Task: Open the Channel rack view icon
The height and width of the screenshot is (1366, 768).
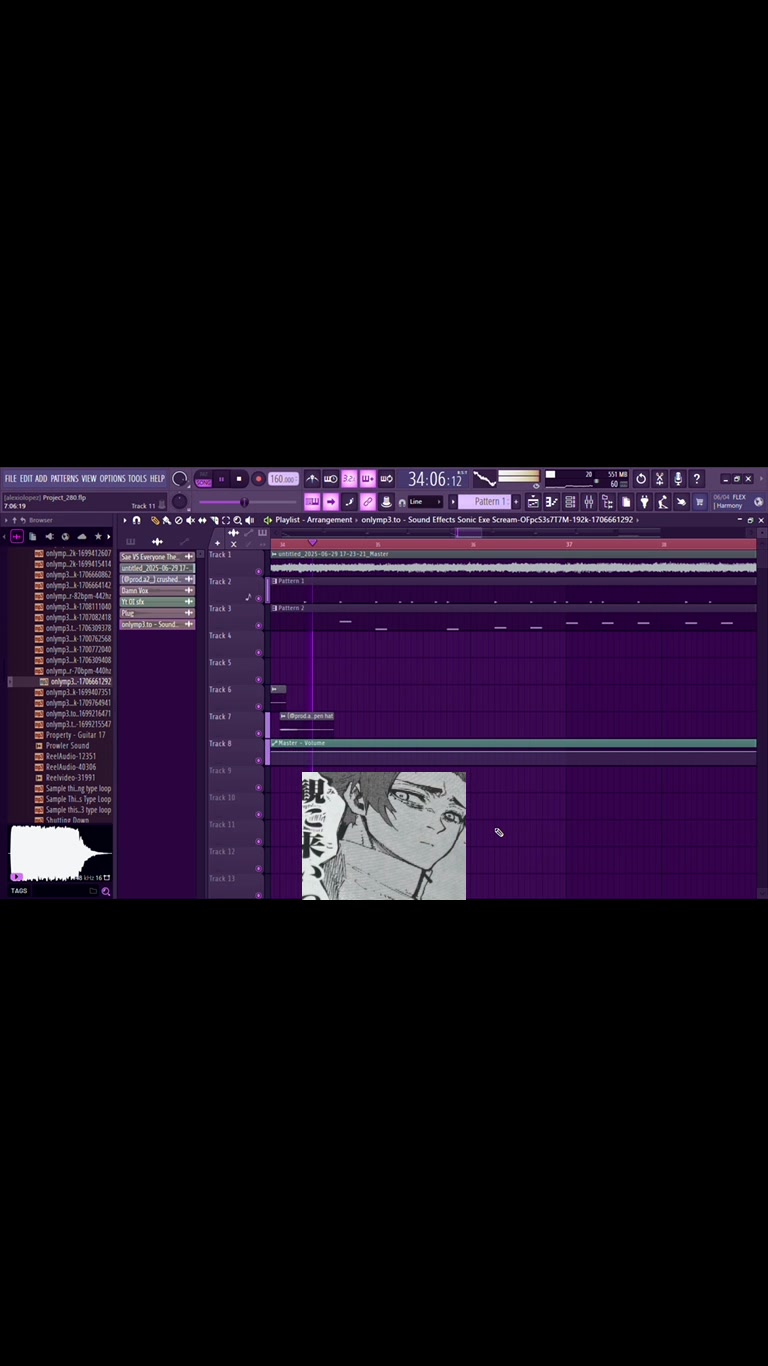Action: 570,502
